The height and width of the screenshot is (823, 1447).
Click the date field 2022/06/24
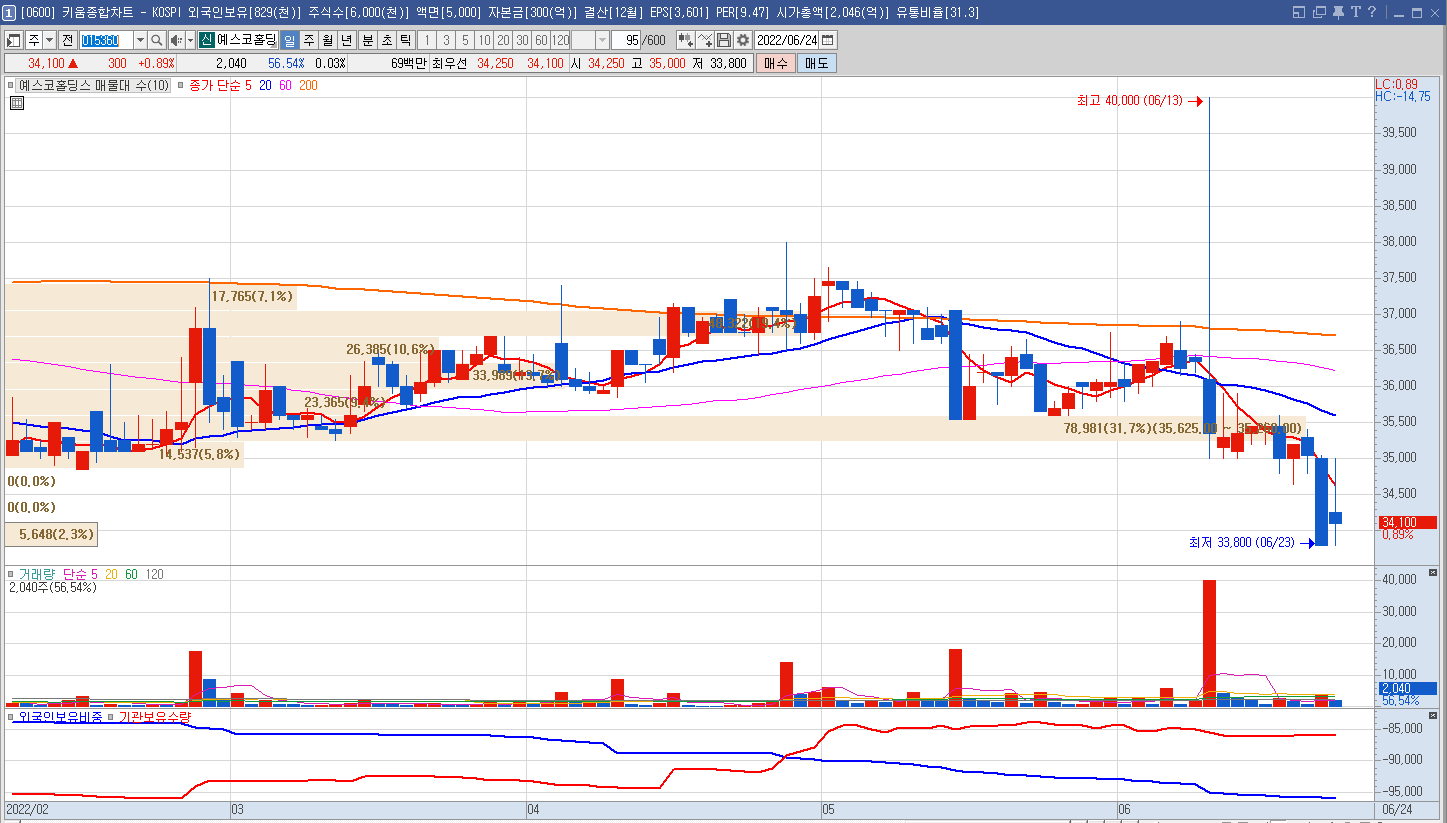(787, 40)
